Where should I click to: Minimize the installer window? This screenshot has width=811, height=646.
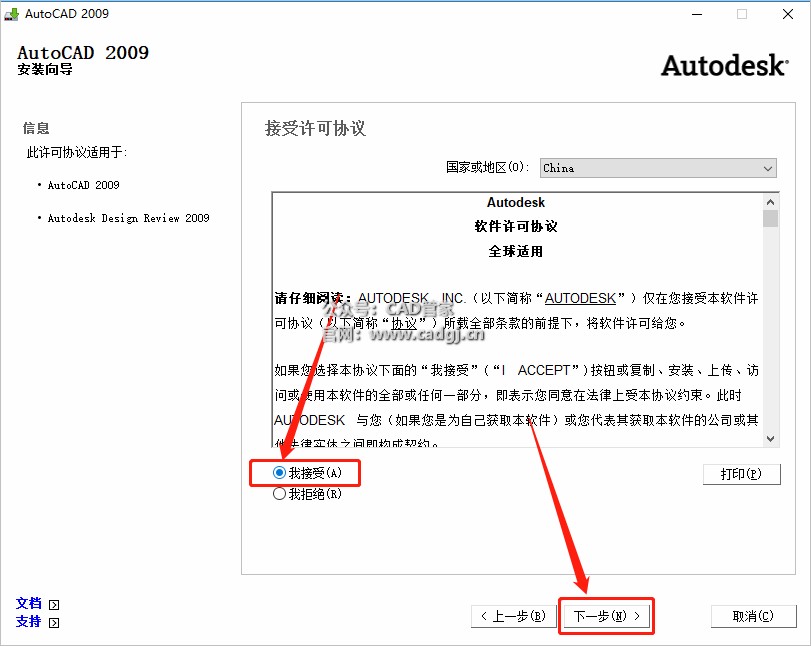(697, 14)
